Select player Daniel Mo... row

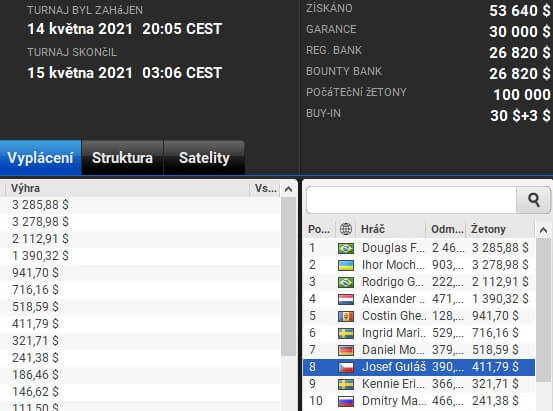(419, 350)
